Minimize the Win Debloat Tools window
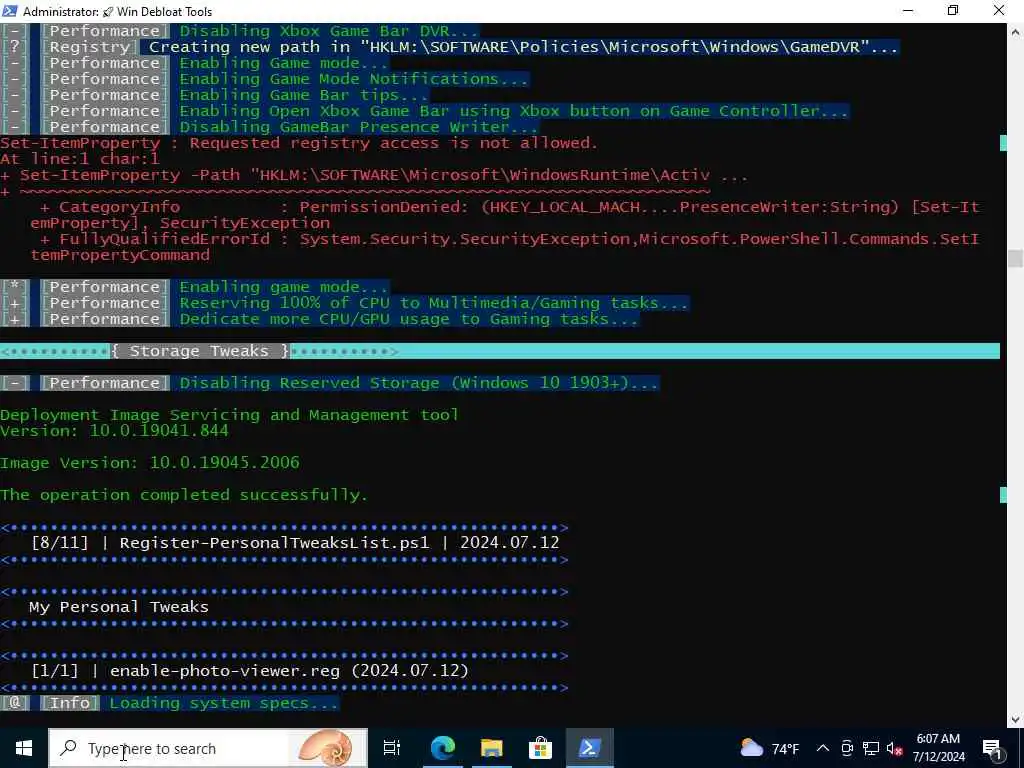The width and height of the screenshot is (1024, 768). (x=908, y=11)
